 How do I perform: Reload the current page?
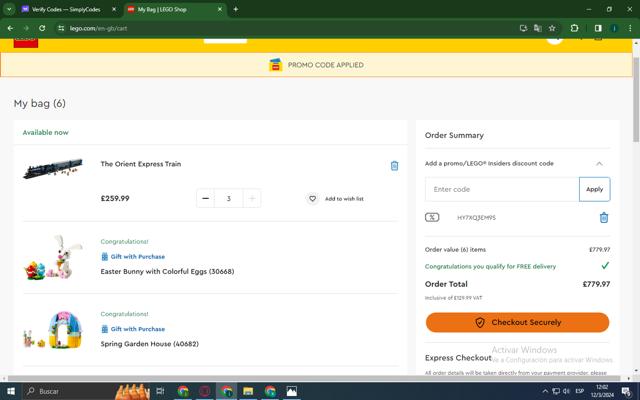[42, 28]
